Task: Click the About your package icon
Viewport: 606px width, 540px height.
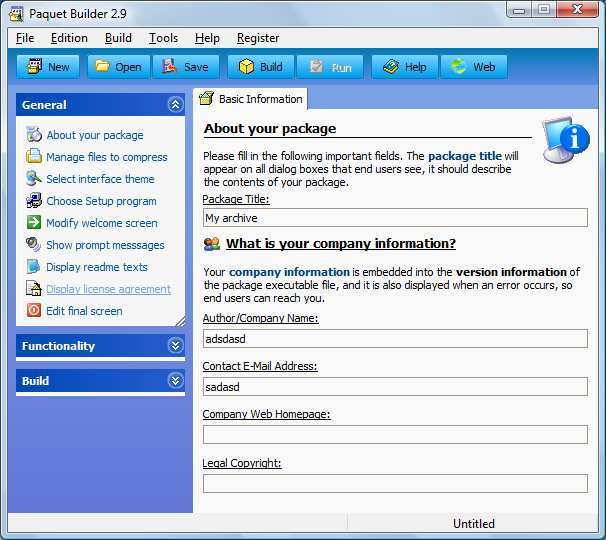Action: tap(34, 135)
